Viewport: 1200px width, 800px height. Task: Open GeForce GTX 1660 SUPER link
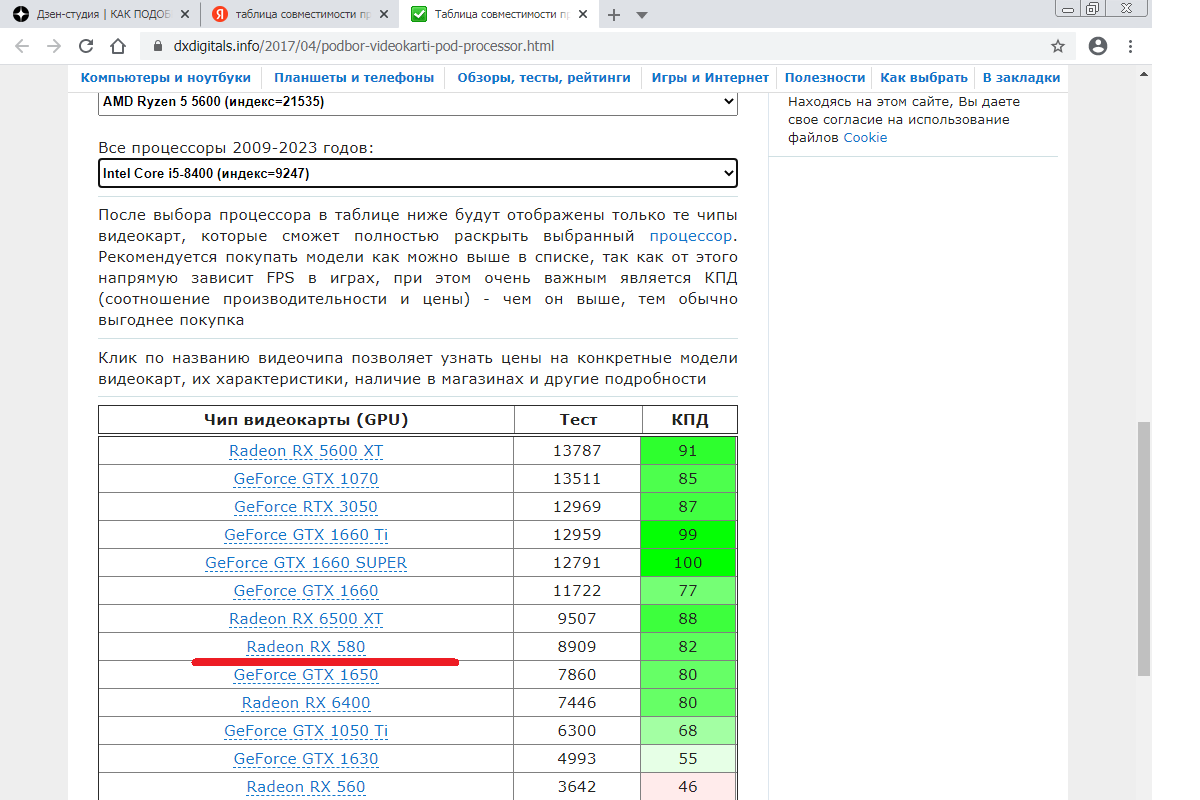(306, 563)
